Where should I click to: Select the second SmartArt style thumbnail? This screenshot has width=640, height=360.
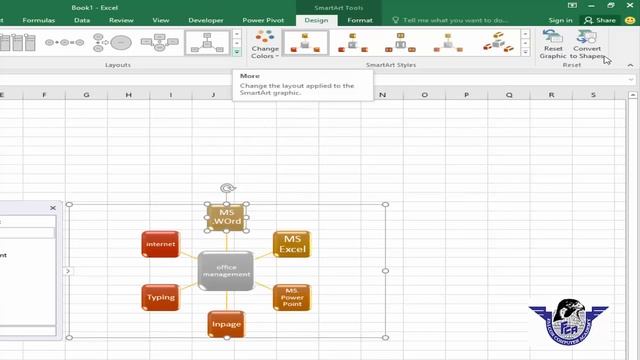coord(353,43)
